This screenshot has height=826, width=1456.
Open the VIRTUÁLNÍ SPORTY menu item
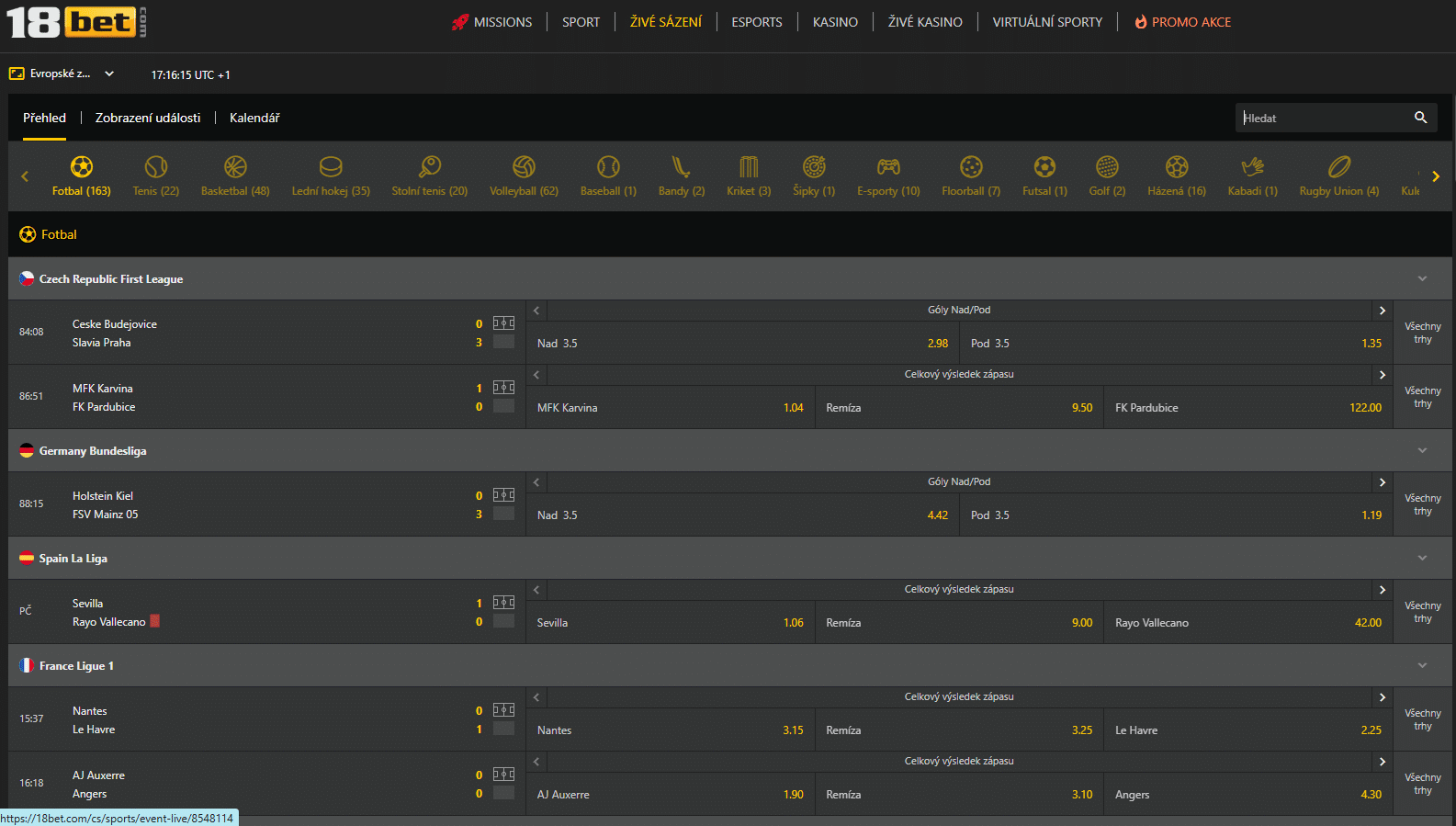[x=1047, y=22]
